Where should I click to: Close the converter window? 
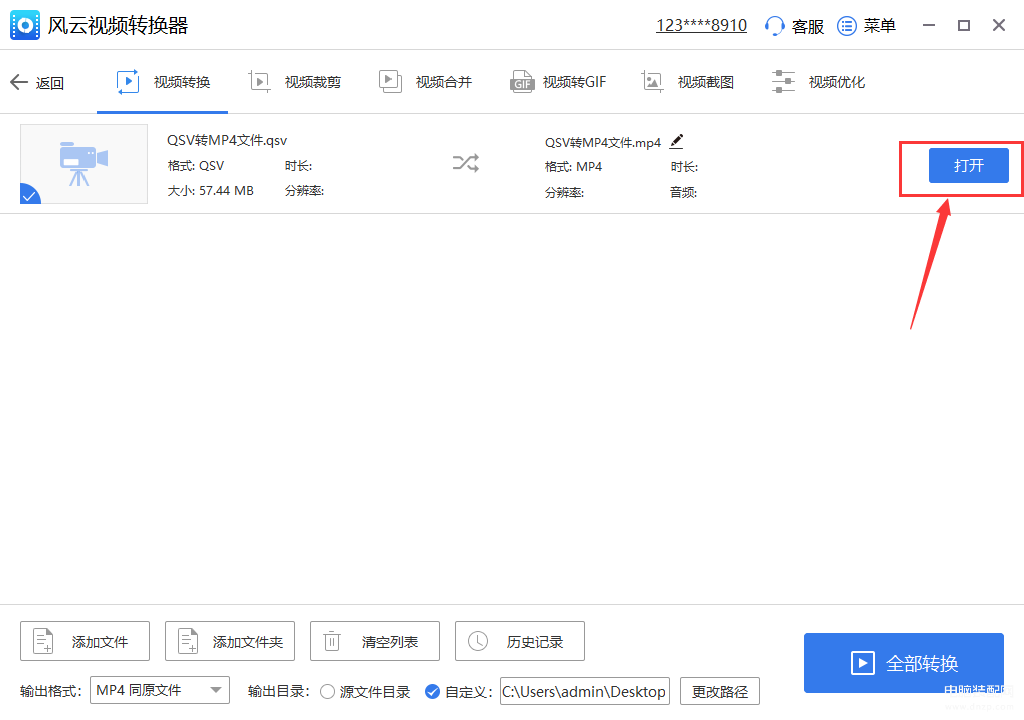999,25
